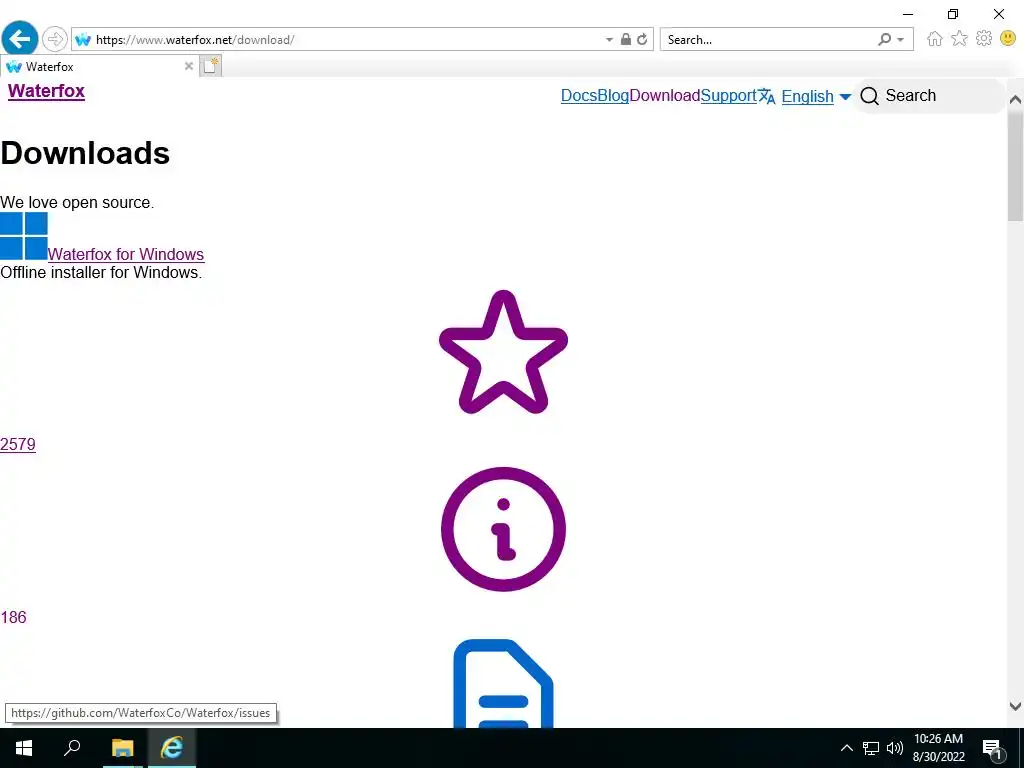Screen dimensions: 1024x768
Task: Open the 2579 stars count link
Action: coord(18,445)
